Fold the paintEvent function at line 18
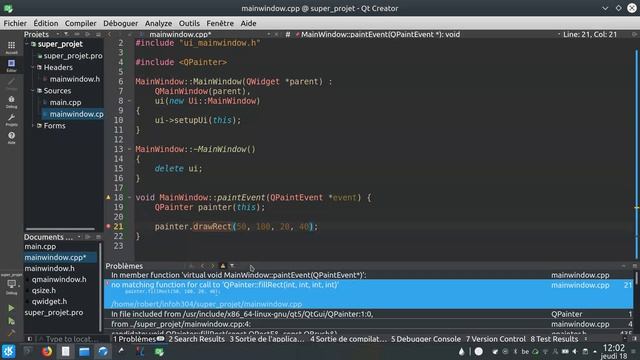 coord(129,198)
